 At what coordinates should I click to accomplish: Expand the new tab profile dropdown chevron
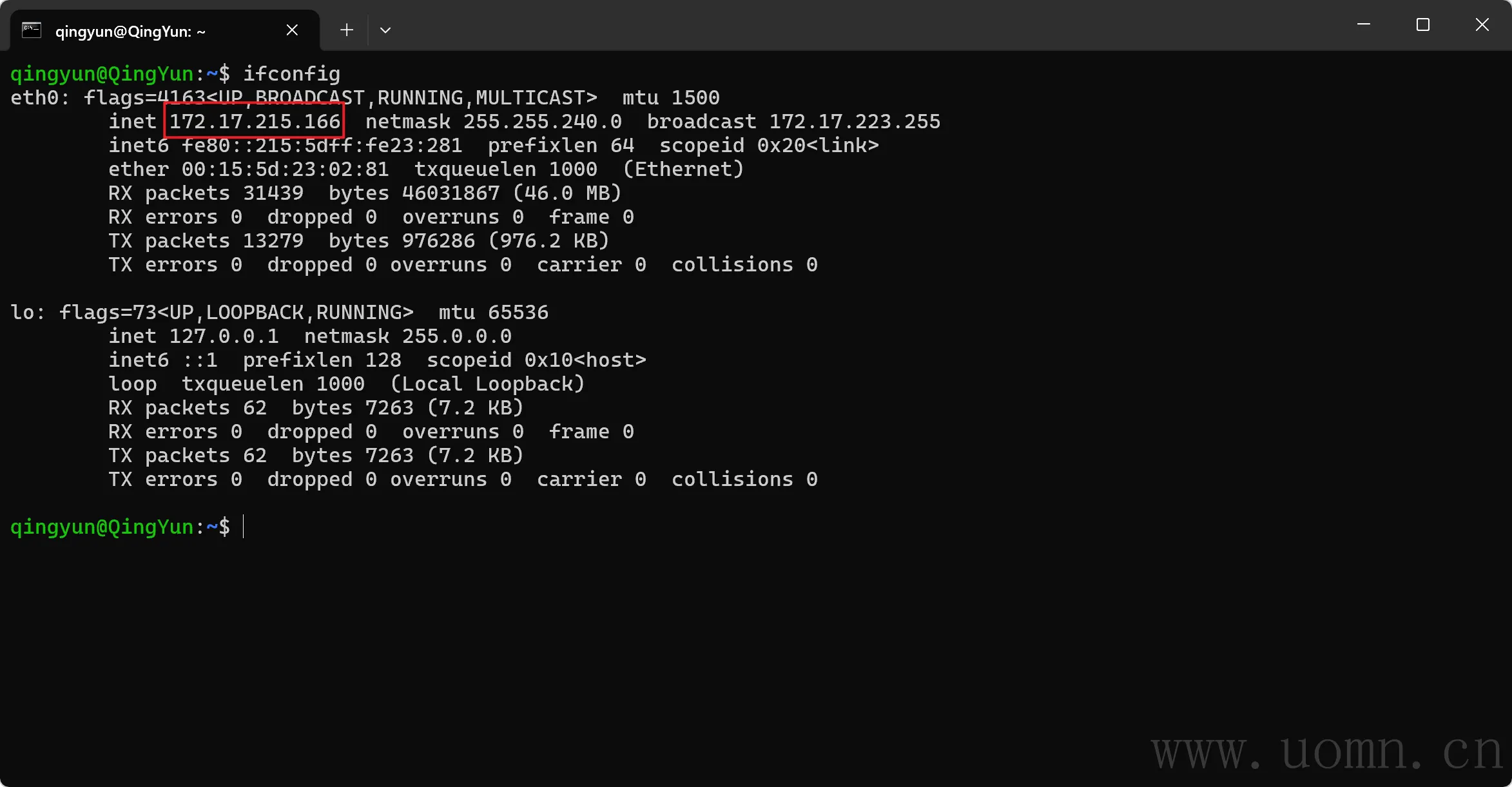click(385, 30)
